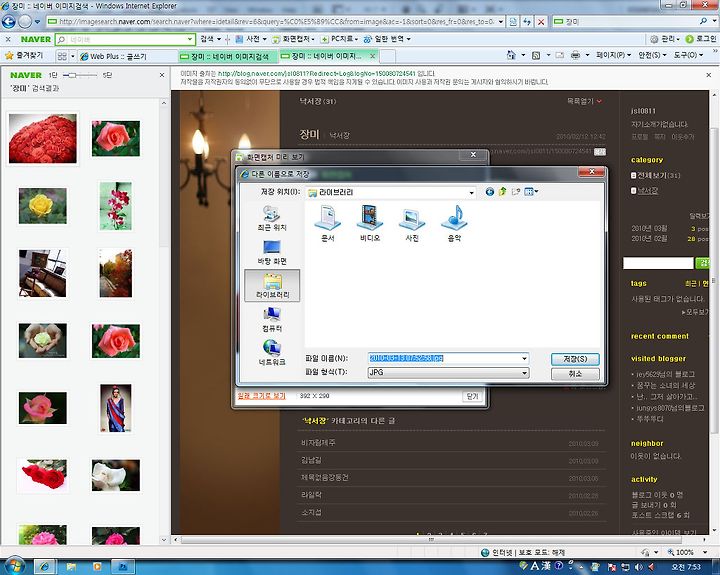Image resolution: width=720 pixels, height=575 pixels.
Task: Click the browser forward button
Action: [x=25, y=22]
